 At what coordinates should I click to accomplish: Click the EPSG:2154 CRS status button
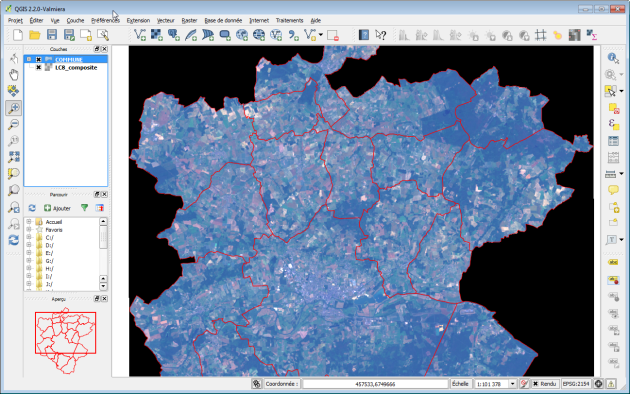click(576, 384)
